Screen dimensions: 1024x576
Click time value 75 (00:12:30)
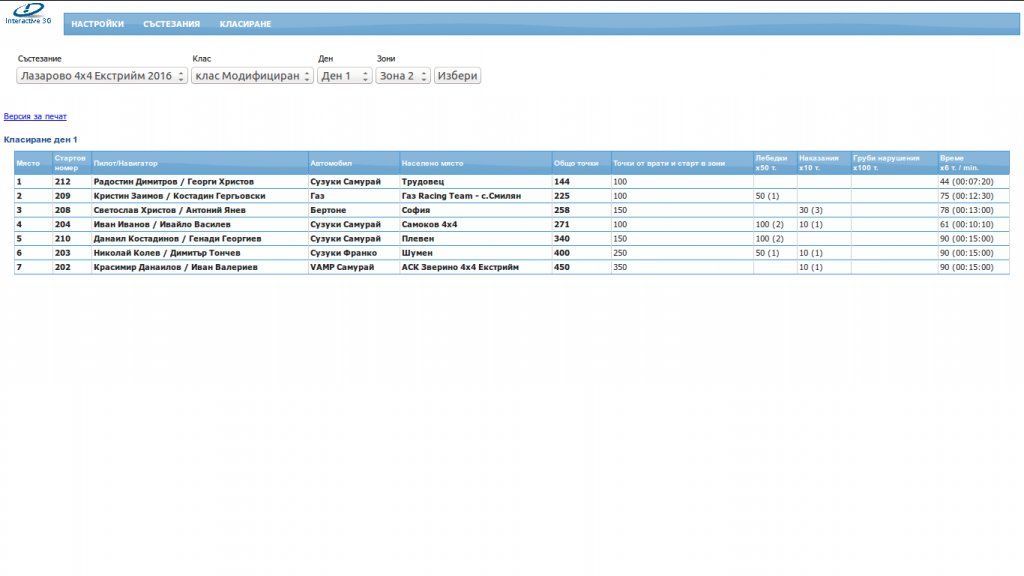click(967, 196)
